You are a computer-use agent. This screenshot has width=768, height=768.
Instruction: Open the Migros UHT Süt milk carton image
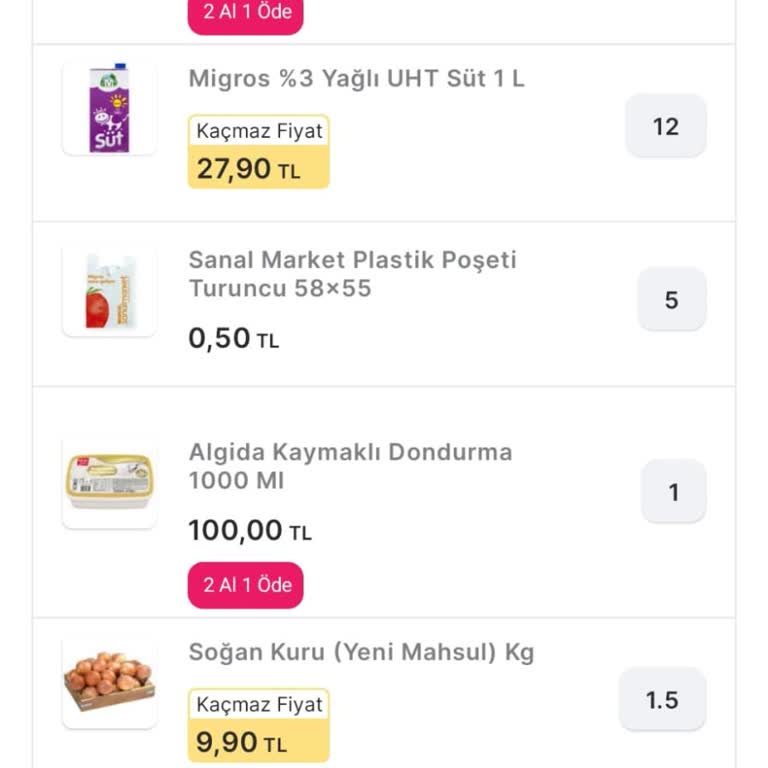pos(109,109)
